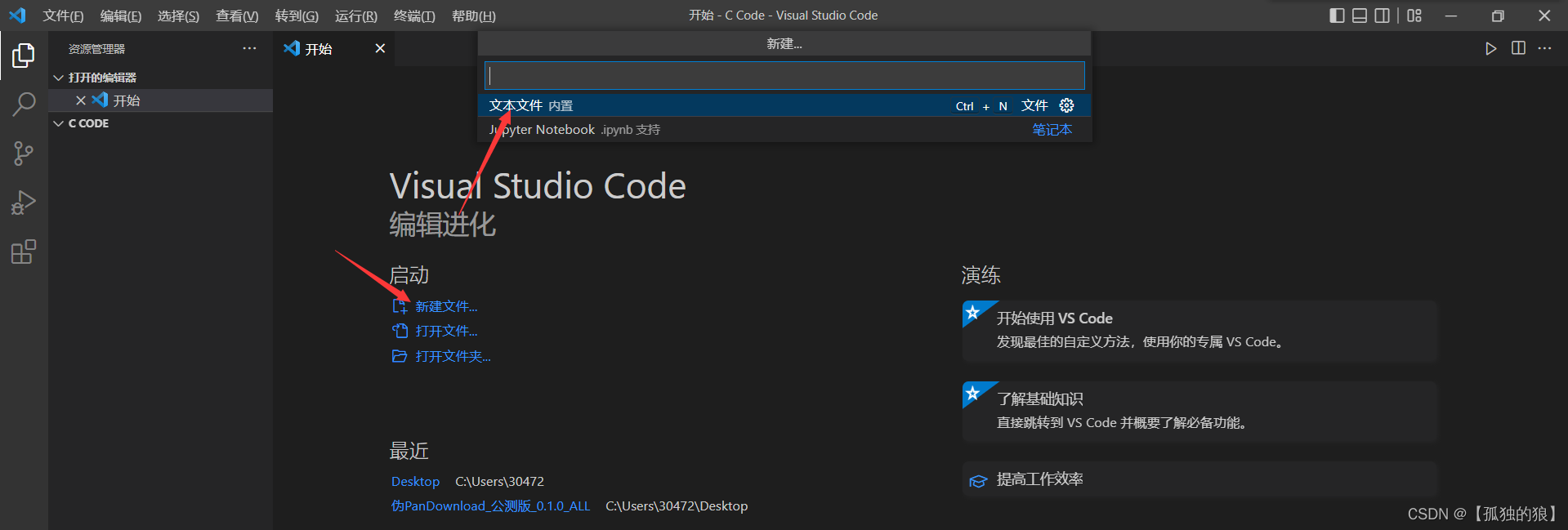Viewport: 1568px width, 530px height.
Task: Click the star badge on 了解基础知识
Action: tap(972, 393)
